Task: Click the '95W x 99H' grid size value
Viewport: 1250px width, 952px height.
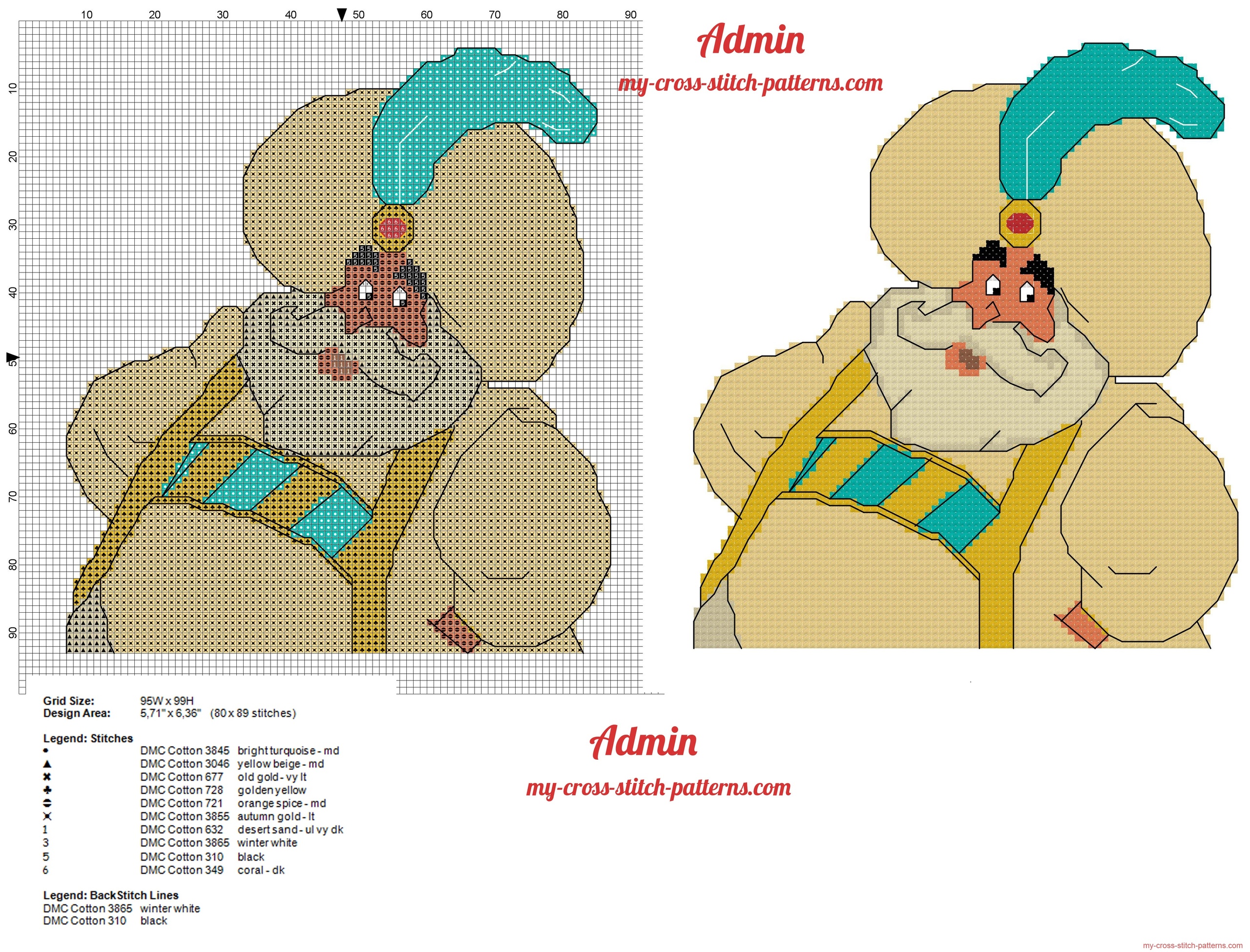Action: (x=167, y=701)
